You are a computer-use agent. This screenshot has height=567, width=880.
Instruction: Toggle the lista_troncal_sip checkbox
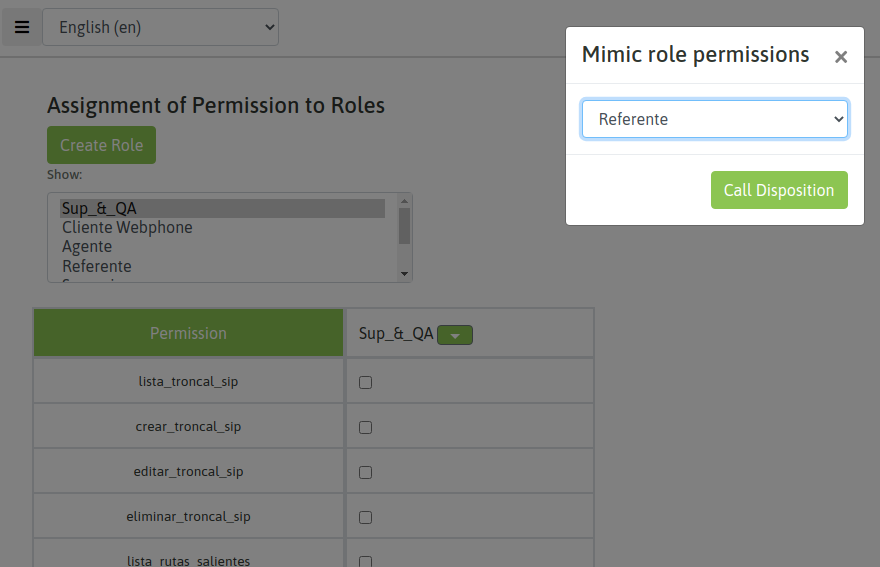(365, 382)
